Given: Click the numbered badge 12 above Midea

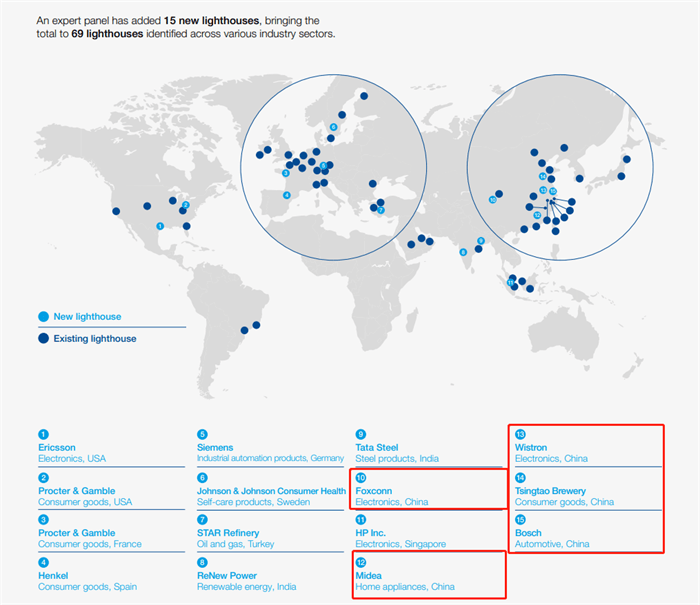Looking at the screenshot, I should (x=361, y=563).
